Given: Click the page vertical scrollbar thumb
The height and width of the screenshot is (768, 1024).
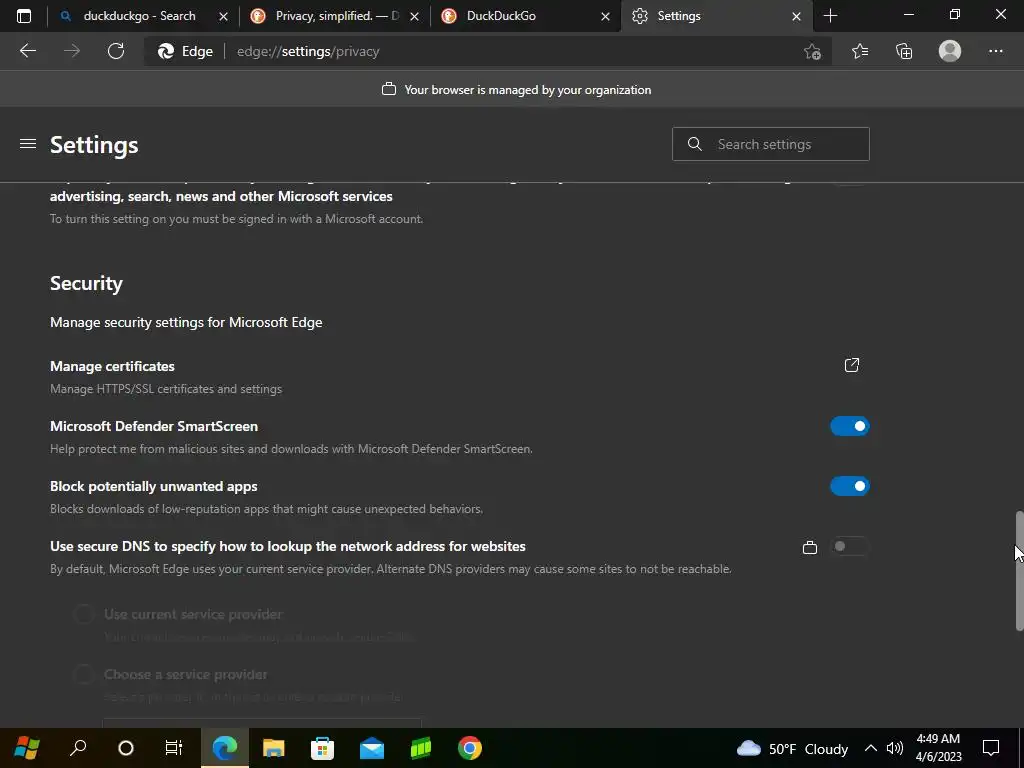Looking at the screenshot, I should [1019, 571].
